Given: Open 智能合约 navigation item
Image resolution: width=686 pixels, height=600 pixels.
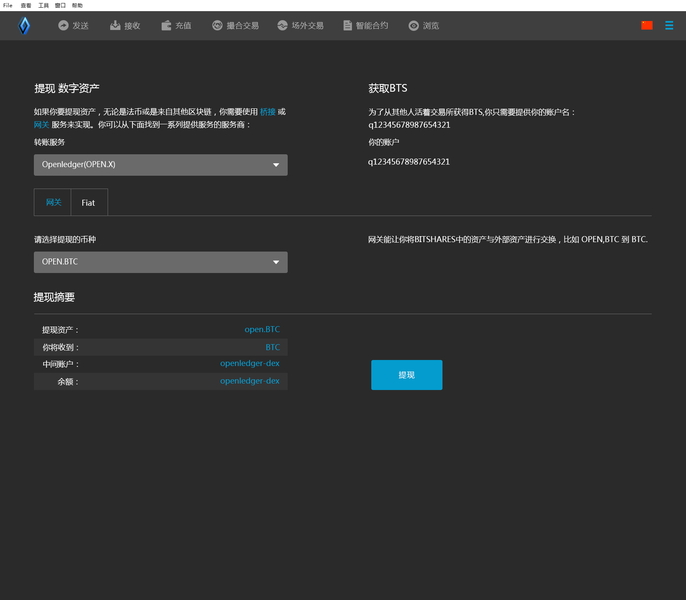Looking at the screenshot, I should pyautogui.click(x=366, y=25).
